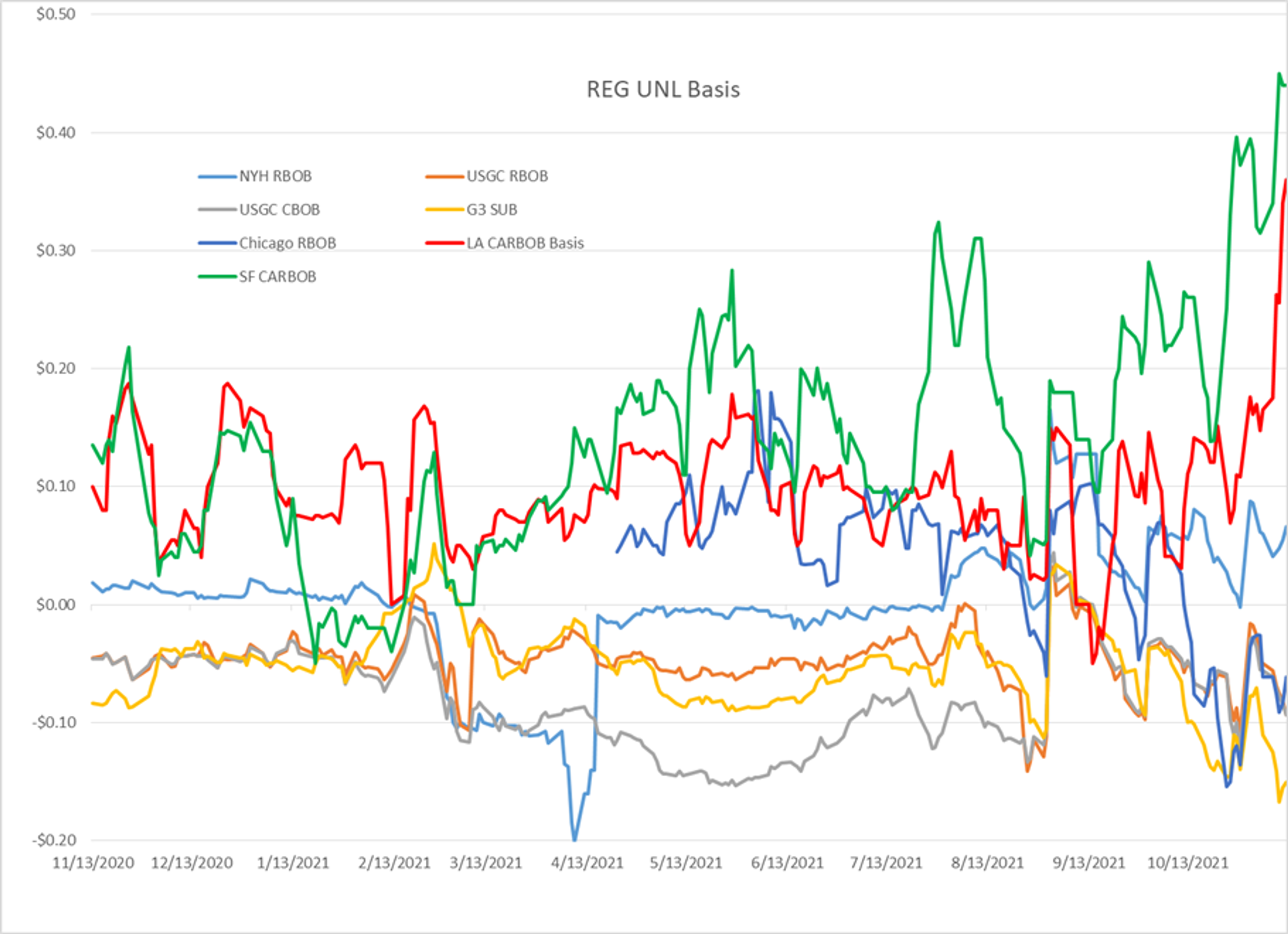Click the 8/13/2021 date label
The image size is (1288, 934).
click(x=987, y=863)
